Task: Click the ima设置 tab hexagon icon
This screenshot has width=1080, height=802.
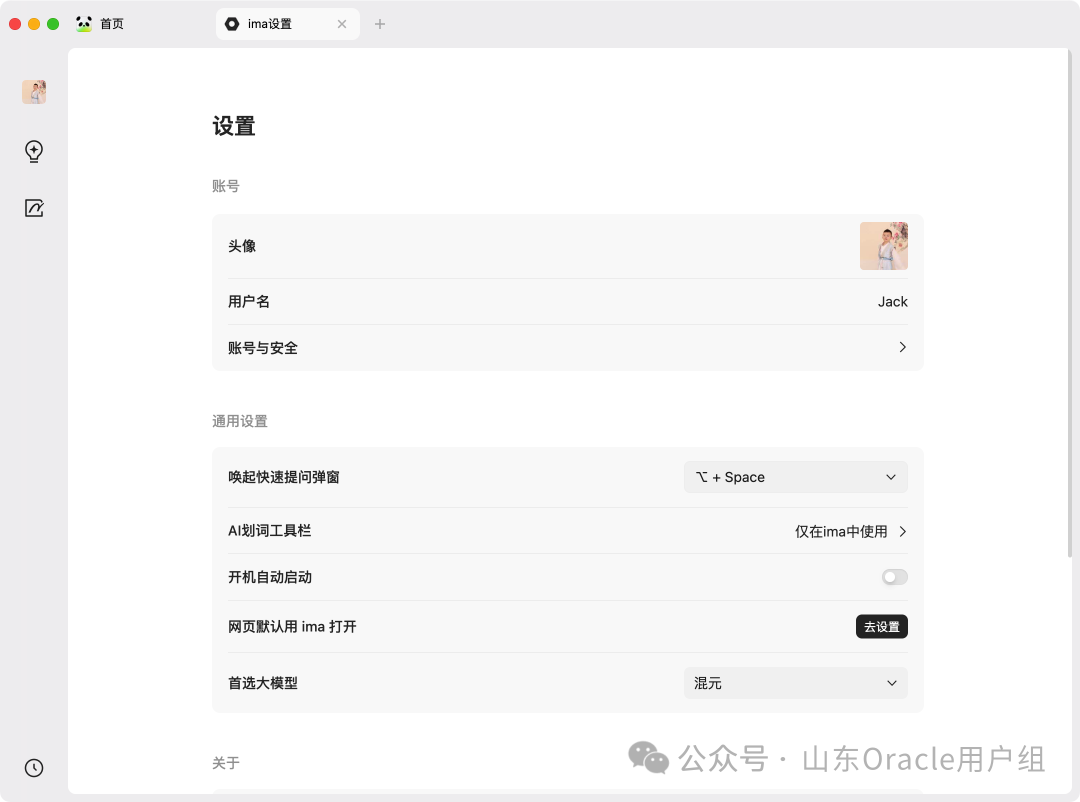Action: (232, 24)
